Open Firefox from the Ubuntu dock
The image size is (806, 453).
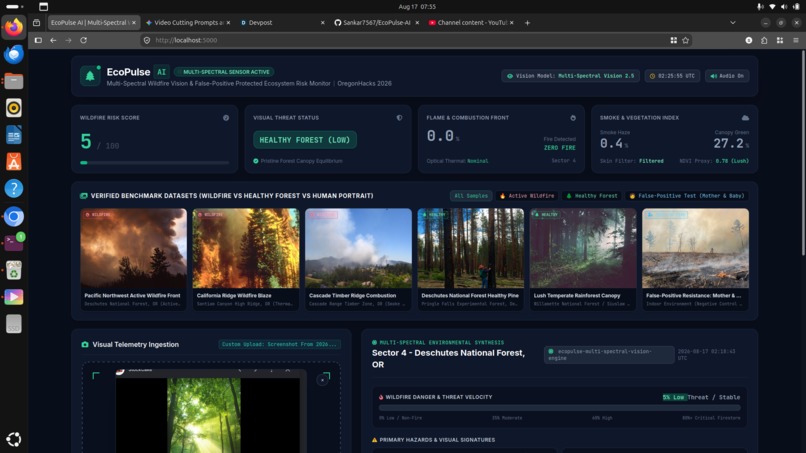pyautogui.click(x=14, y=27)
